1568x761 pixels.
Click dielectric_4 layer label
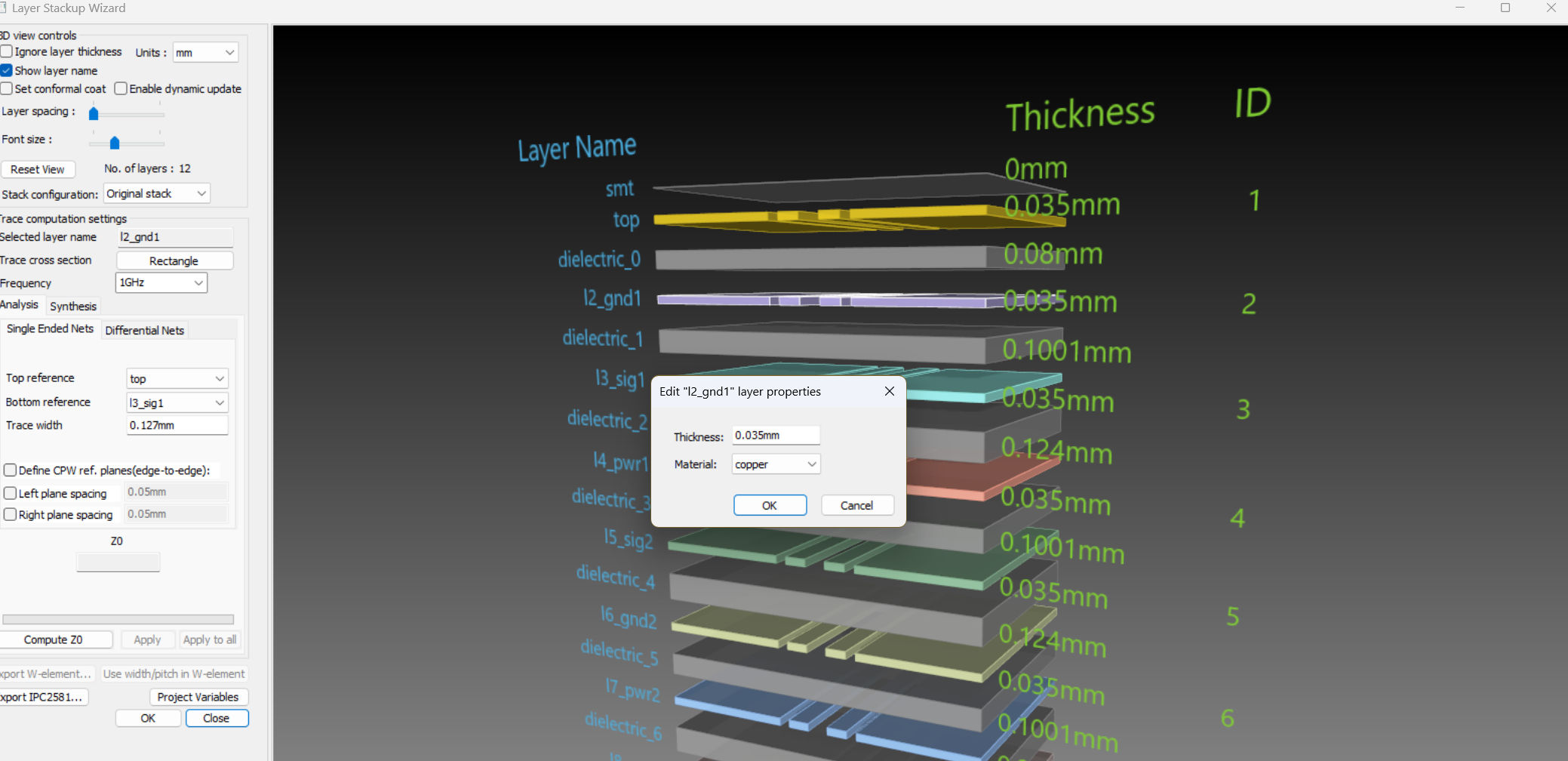(x=616, y=577)
